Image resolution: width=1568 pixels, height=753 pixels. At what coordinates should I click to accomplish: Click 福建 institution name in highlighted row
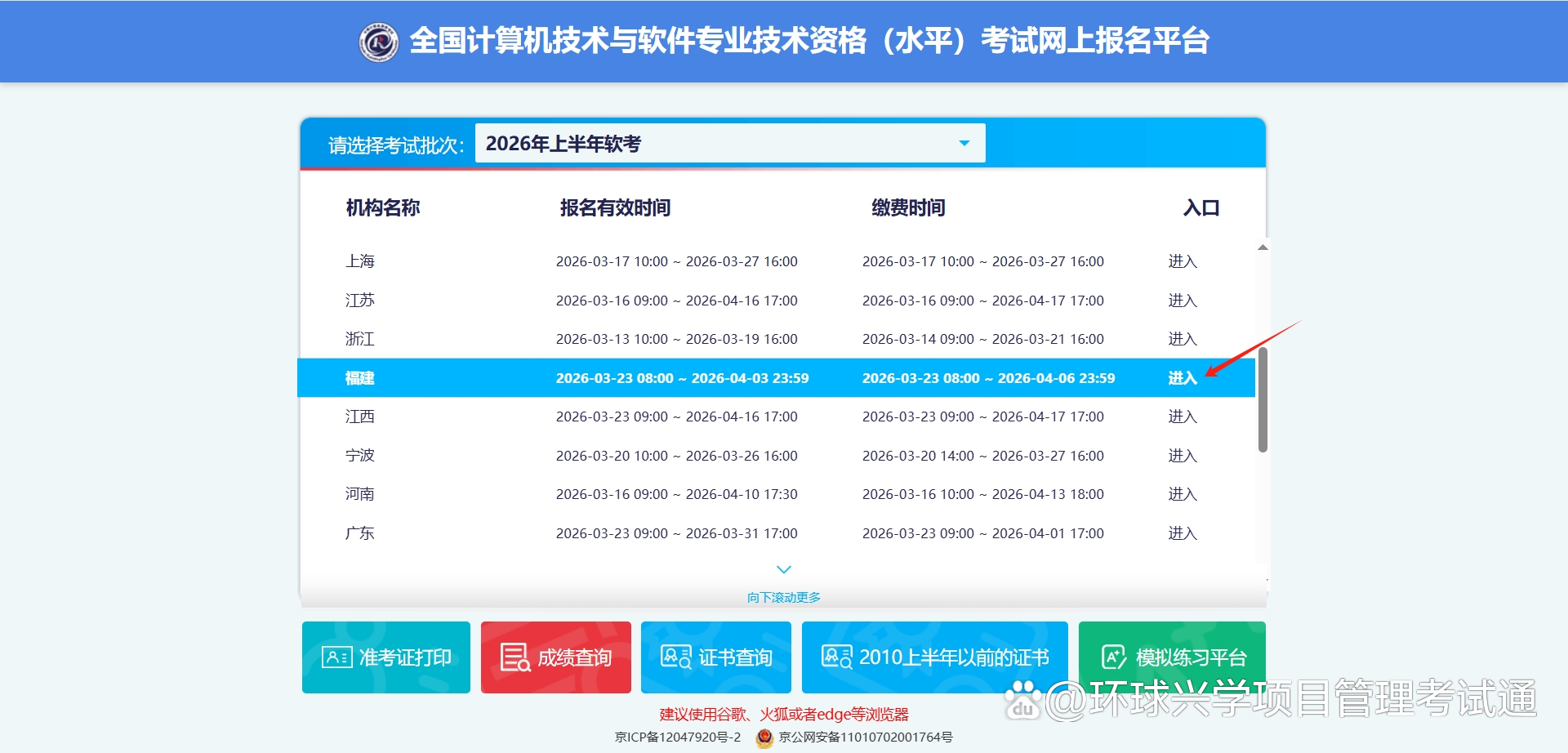360,378
